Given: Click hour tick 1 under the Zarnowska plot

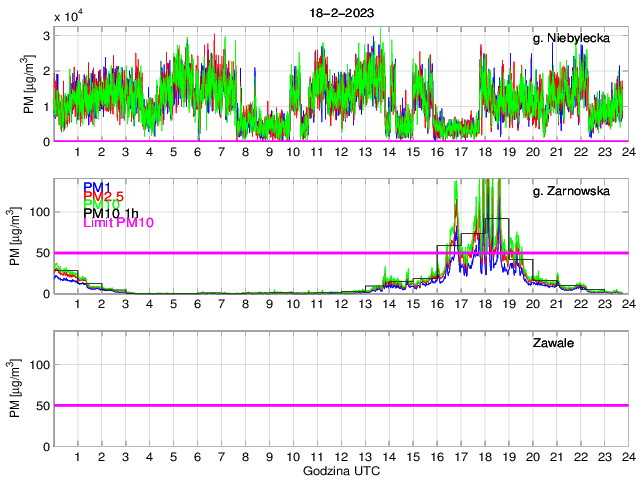Looking at the screenshot, I should 77,304.
